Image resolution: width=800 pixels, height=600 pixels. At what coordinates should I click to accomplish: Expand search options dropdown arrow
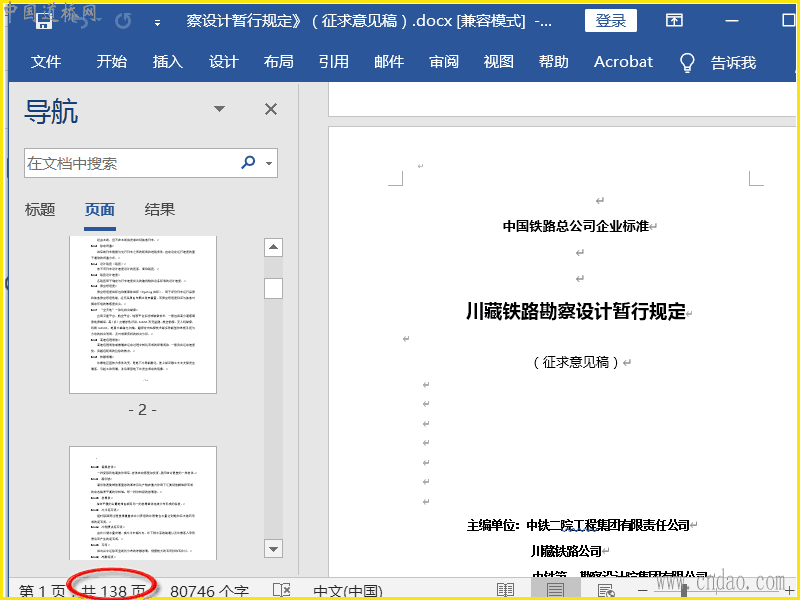point(269,164)
